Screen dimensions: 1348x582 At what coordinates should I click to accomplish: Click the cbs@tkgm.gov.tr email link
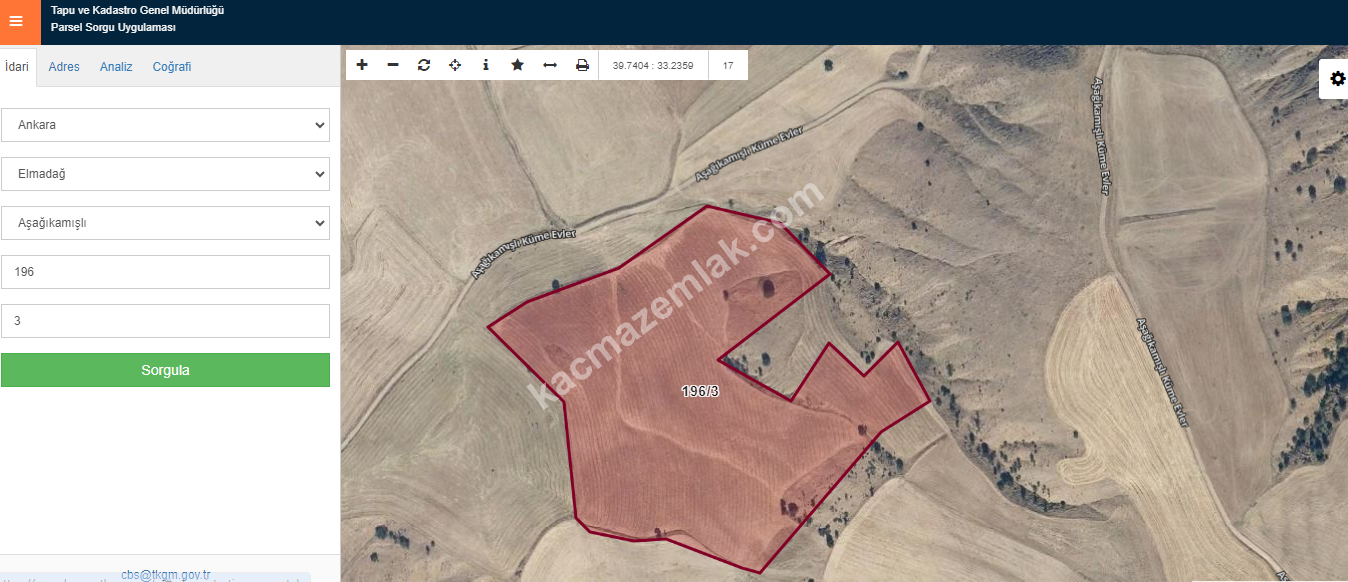click(x=166, y=574)
